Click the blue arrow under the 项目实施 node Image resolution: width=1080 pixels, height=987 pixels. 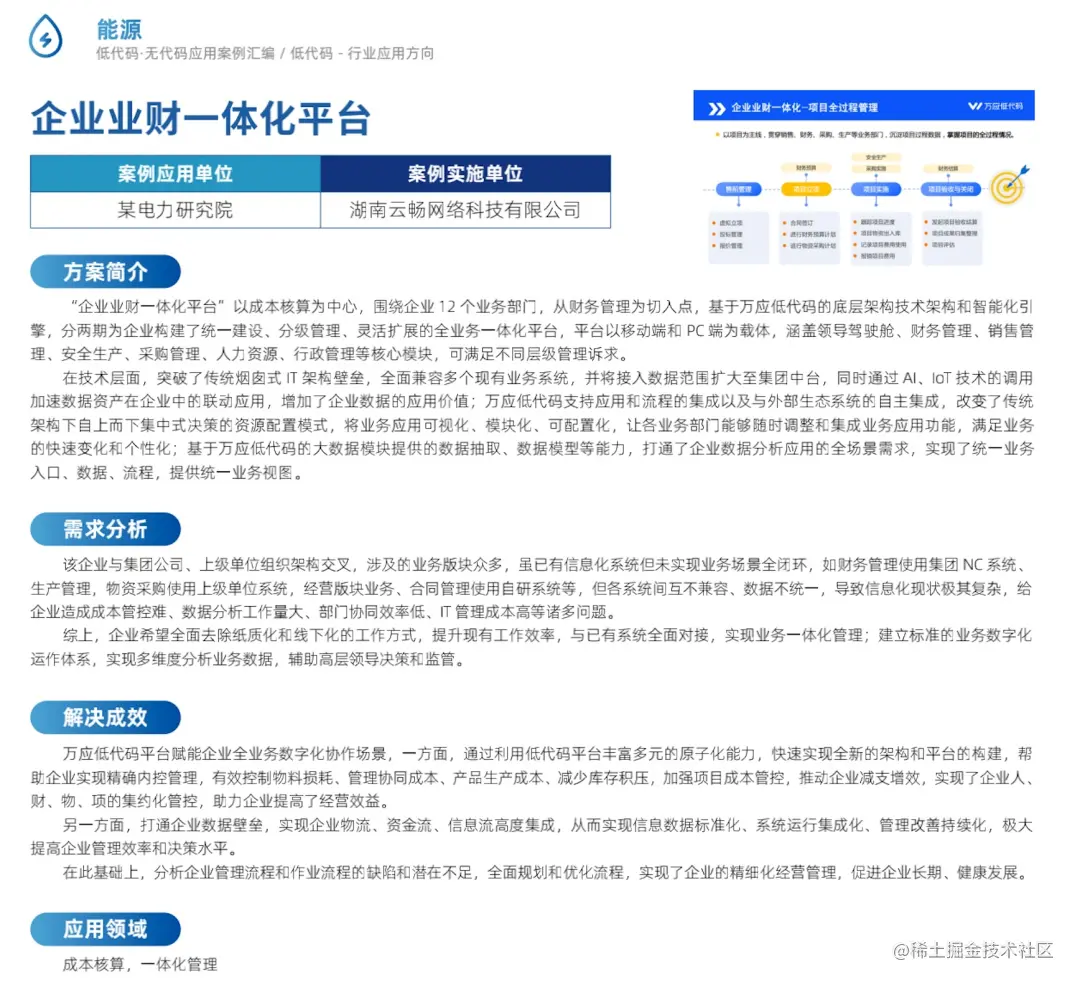coord(877,203)
